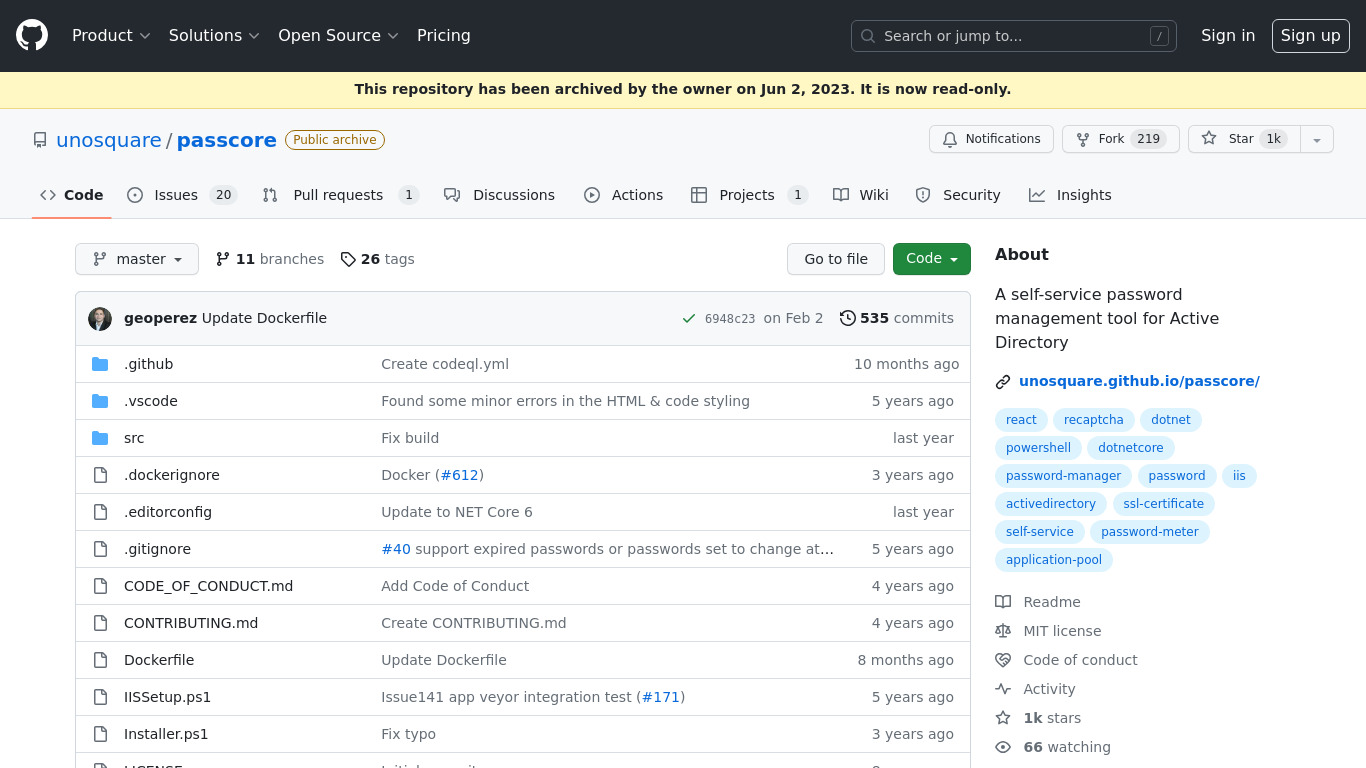Click the clock icon next to 535 commits
Image resolution: width=1366 pixels, height=768 pixels.
[848, 318]
